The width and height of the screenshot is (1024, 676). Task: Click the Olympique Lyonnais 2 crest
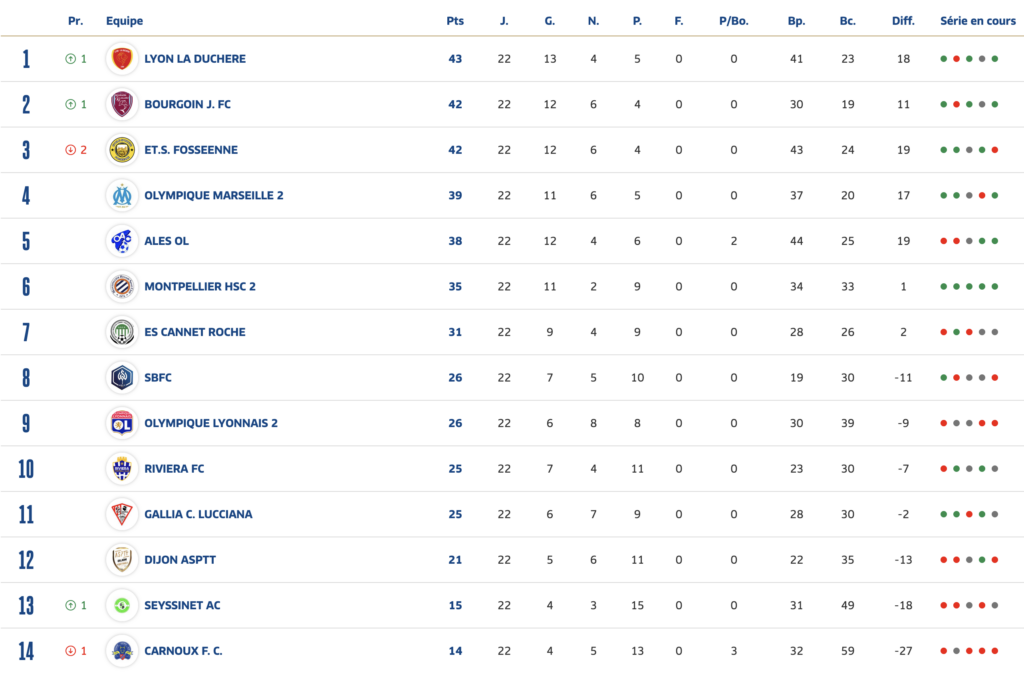pyautogui.click(x=122, y=423)
